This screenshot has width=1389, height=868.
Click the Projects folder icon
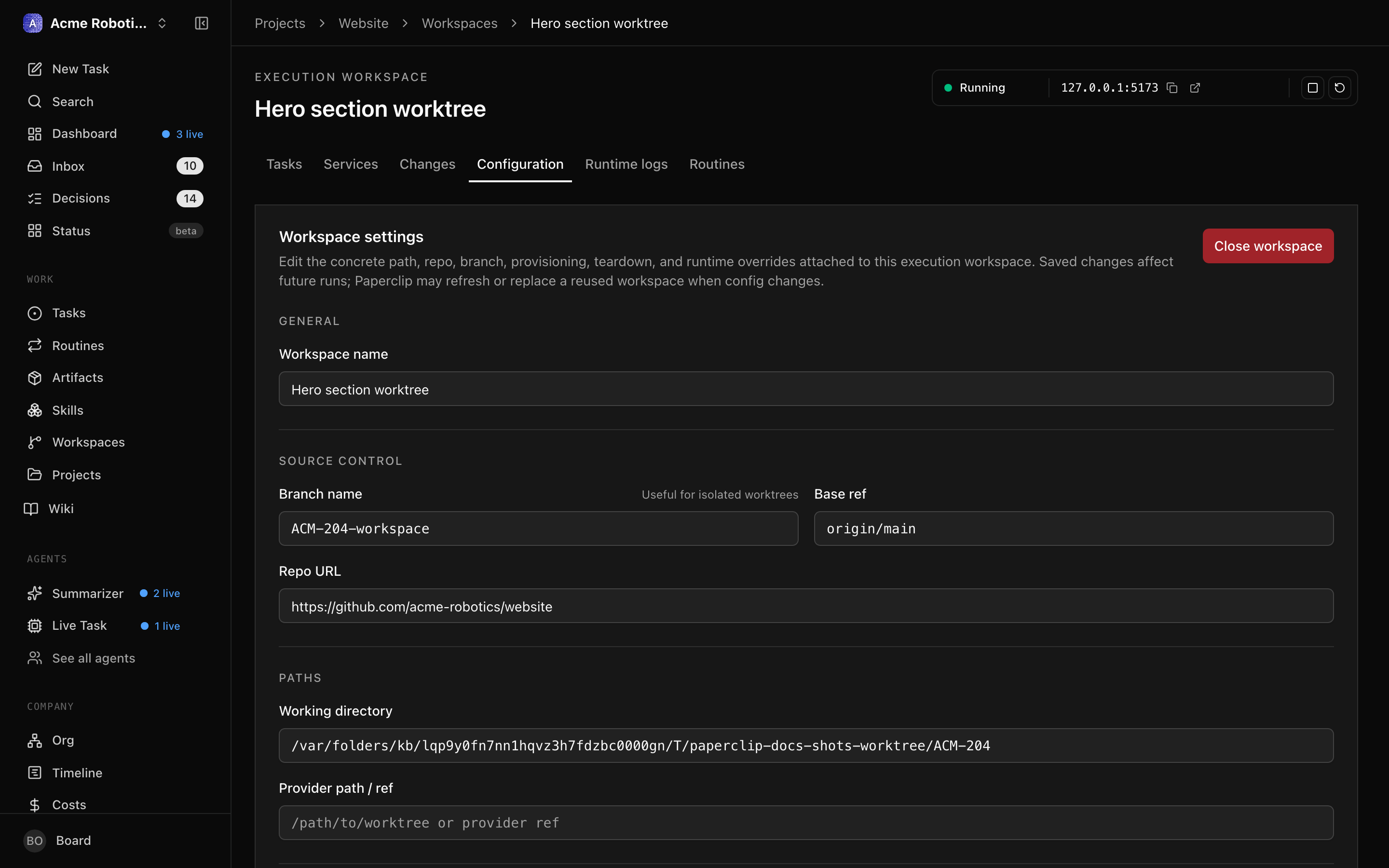[34, 475]
